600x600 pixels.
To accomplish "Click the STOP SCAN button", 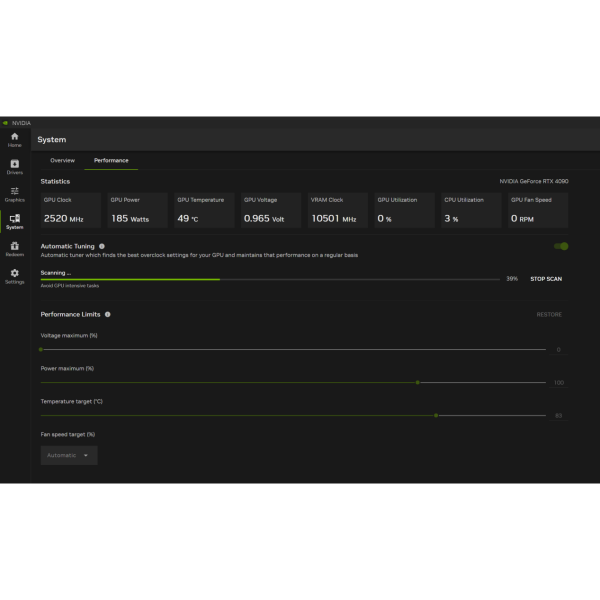I will [546, 279].
